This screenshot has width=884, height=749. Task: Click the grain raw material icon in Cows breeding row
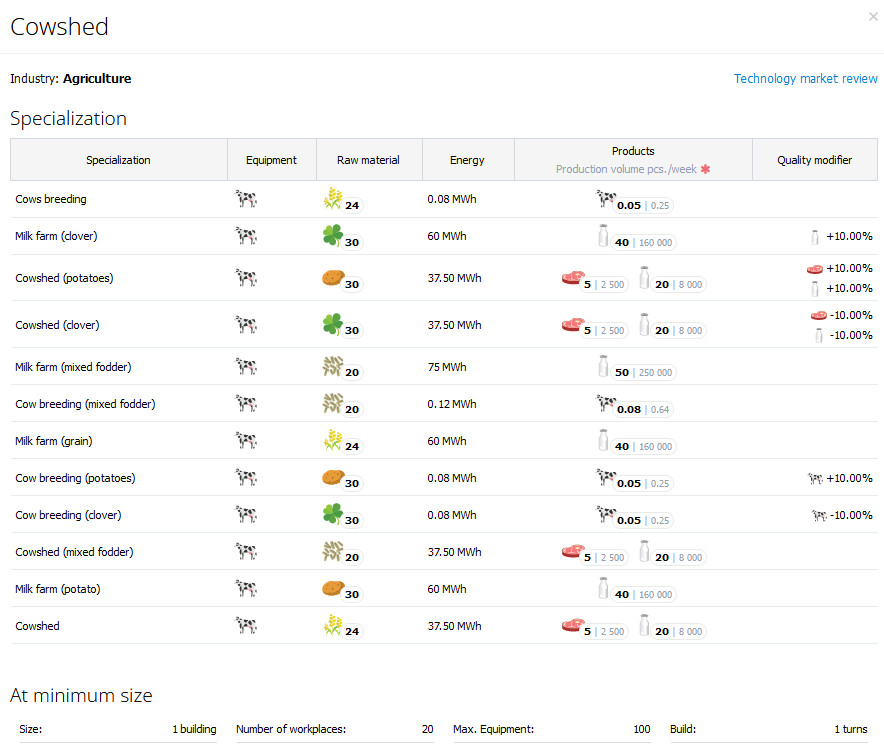[333, 198]
